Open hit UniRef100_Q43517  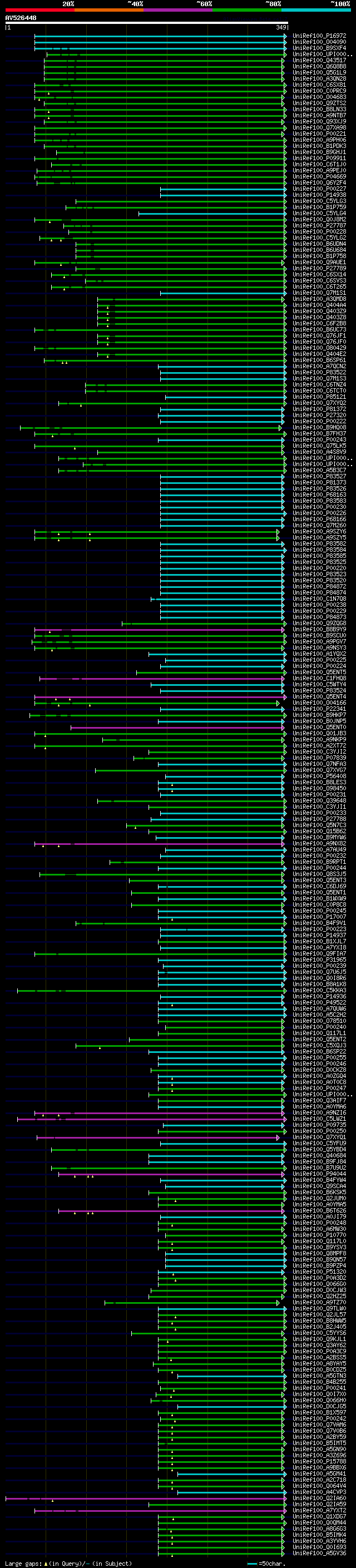(319, 60)
